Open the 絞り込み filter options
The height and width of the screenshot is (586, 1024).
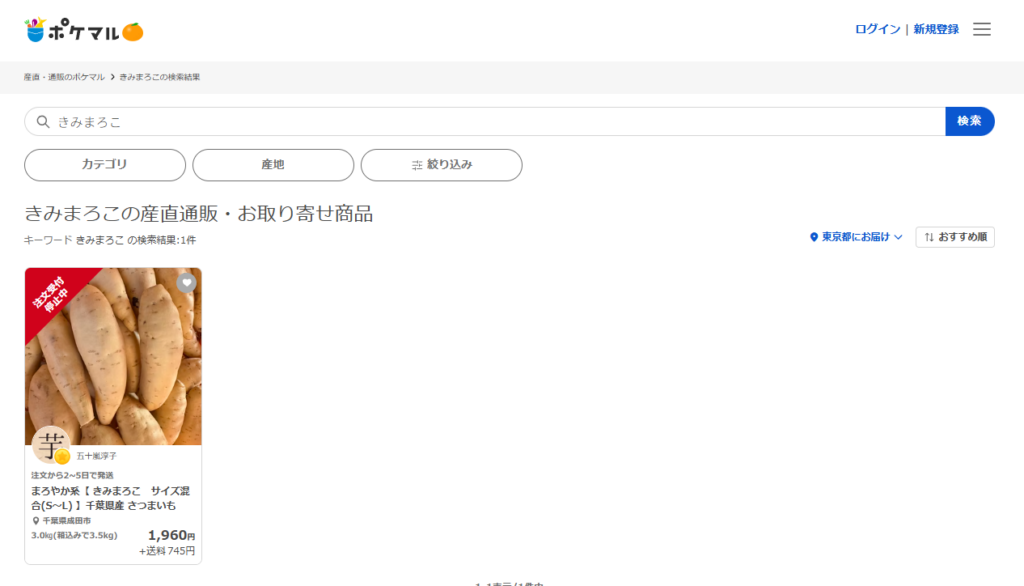(441, 165)
